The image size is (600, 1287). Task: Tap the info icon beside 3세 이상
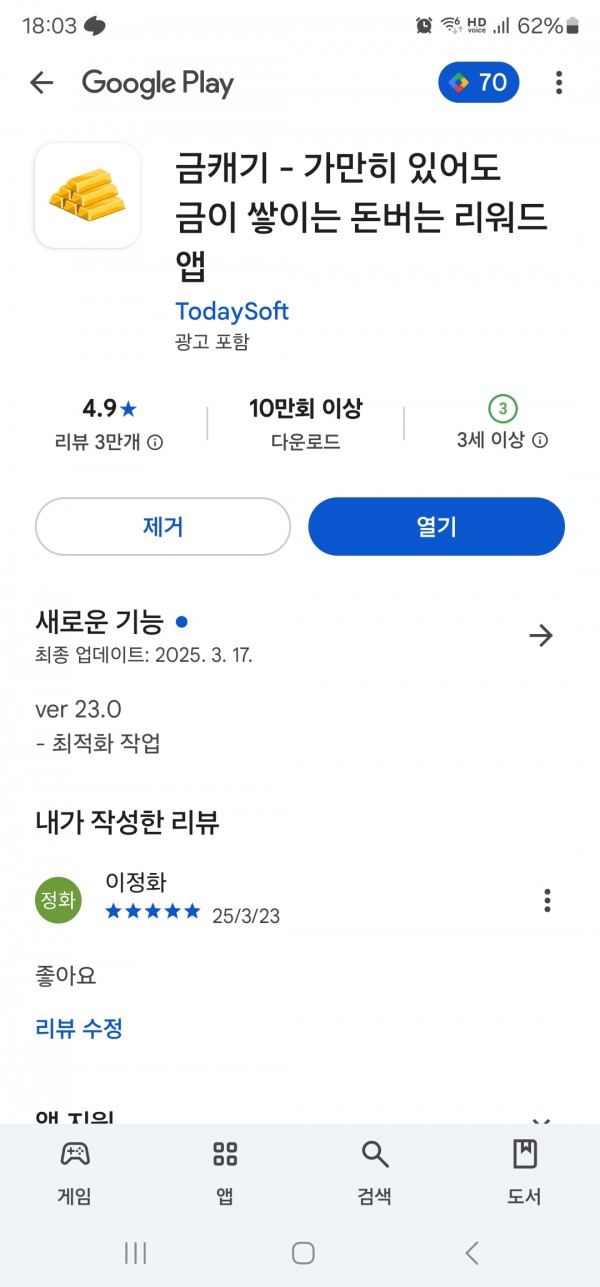tap(540, 440)
